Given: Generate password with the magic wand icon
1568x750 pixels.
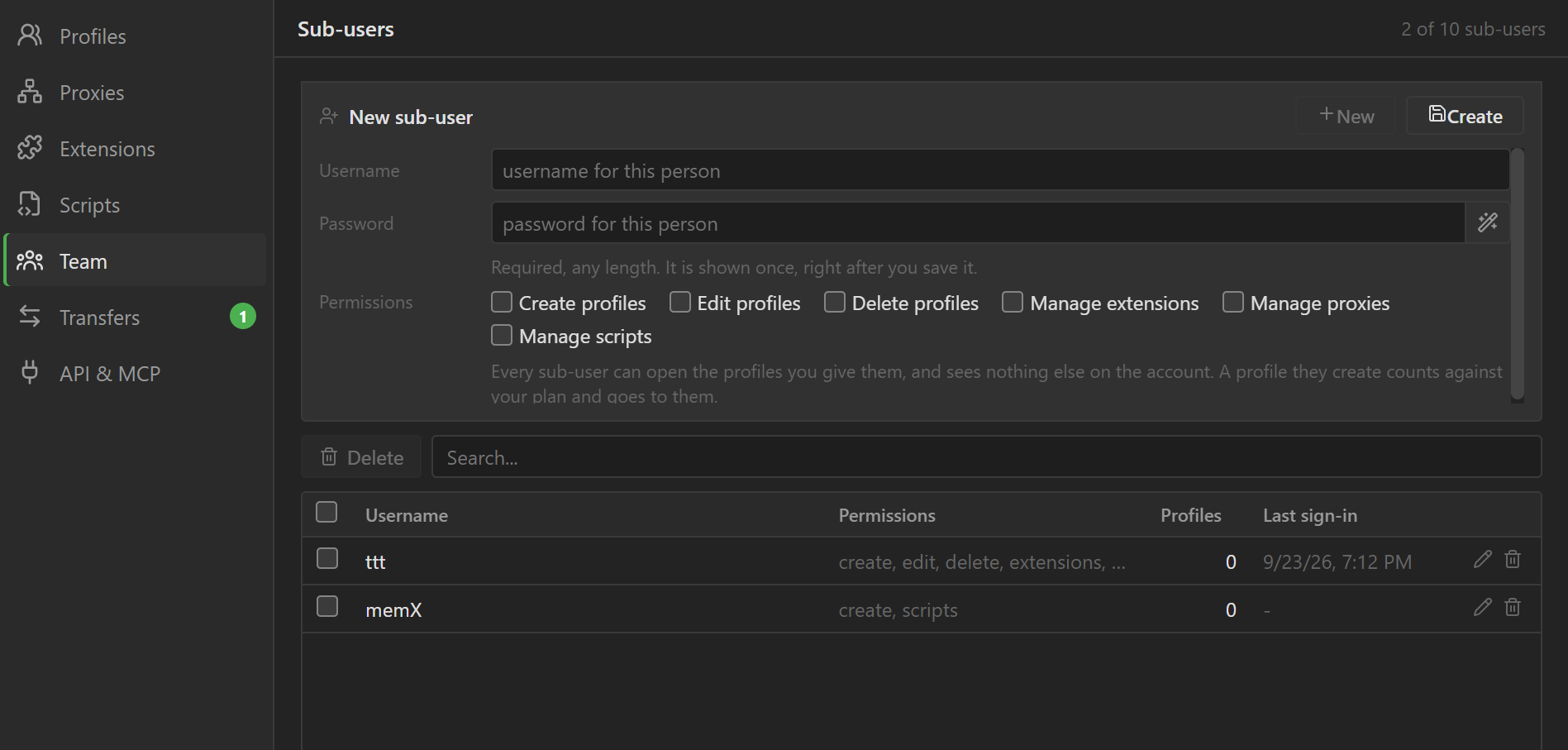Looking at the screenshot, I should point(1488,222).
